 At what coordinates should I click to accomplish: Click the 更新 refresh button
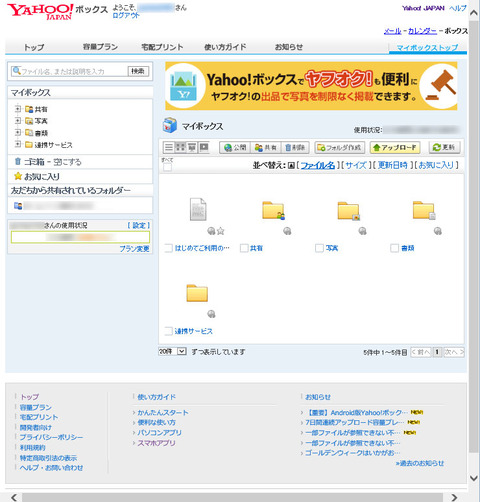pos(444,147)
